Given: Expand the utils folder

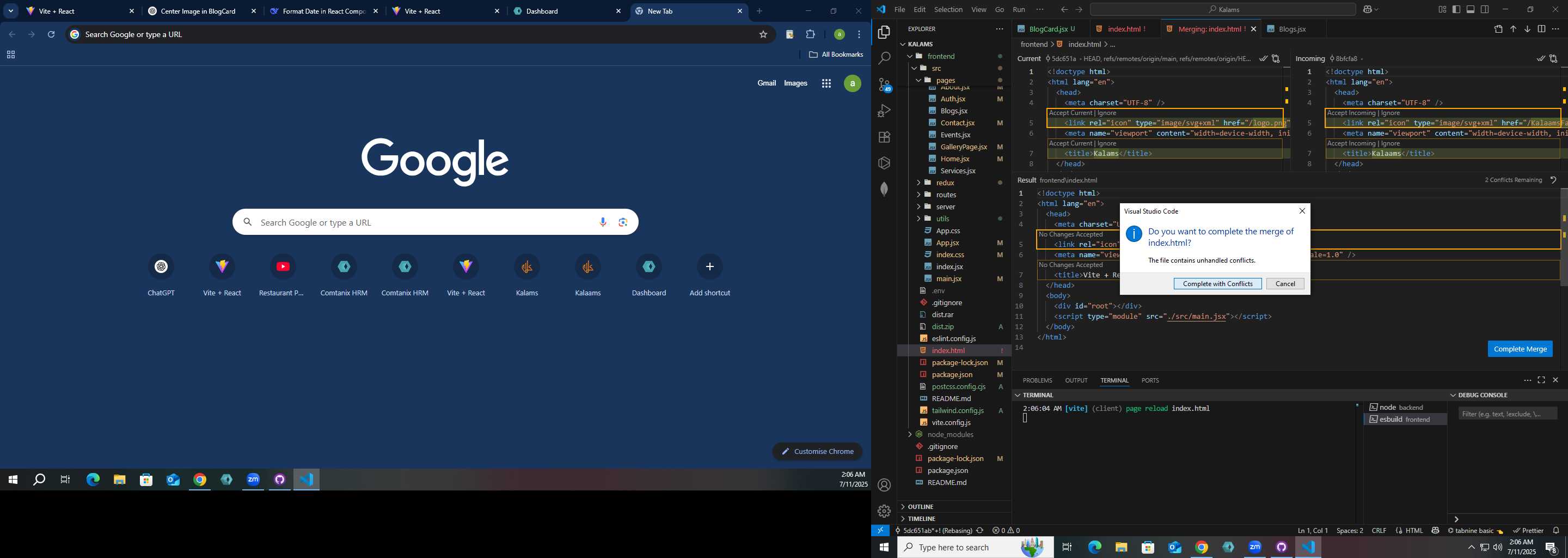Looking at the screenshot, I should click(918, 219).
